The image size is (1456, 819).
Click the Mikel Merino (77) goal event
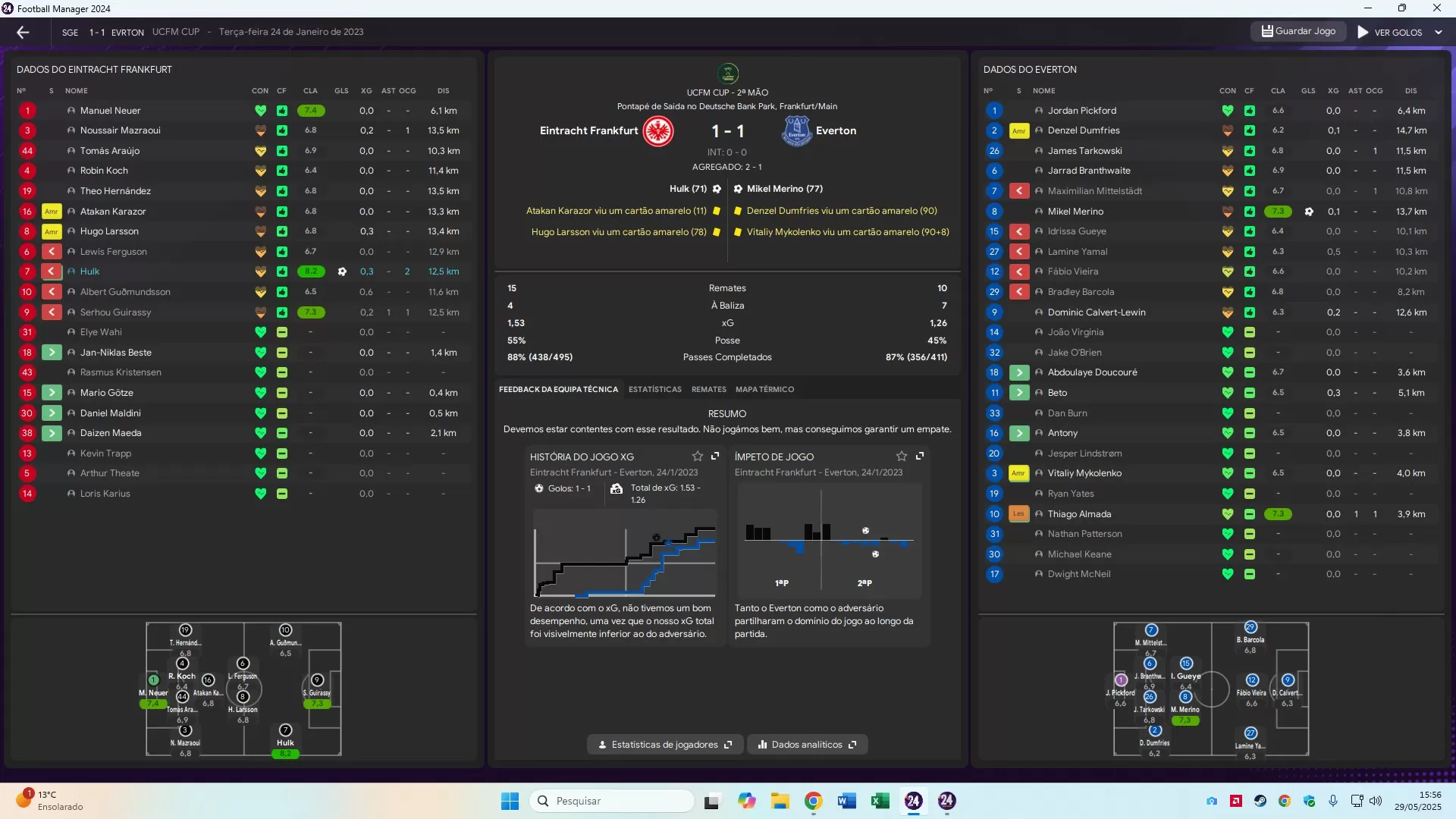(x=778, y=189)
